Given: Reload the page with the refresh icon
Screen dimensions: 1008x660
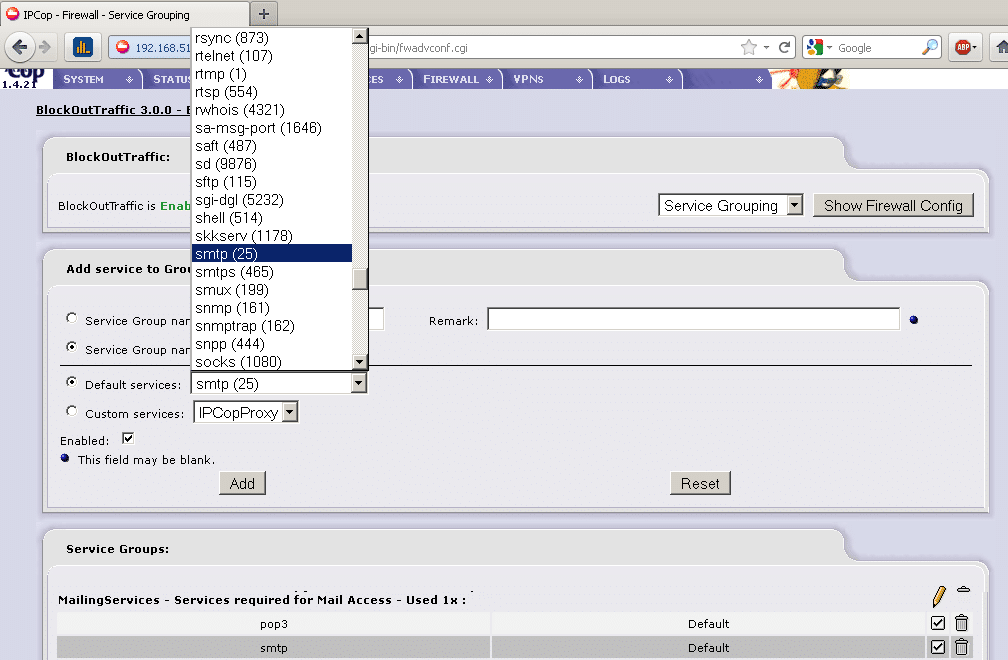Looking at the screenshot, I should (785, 47).
